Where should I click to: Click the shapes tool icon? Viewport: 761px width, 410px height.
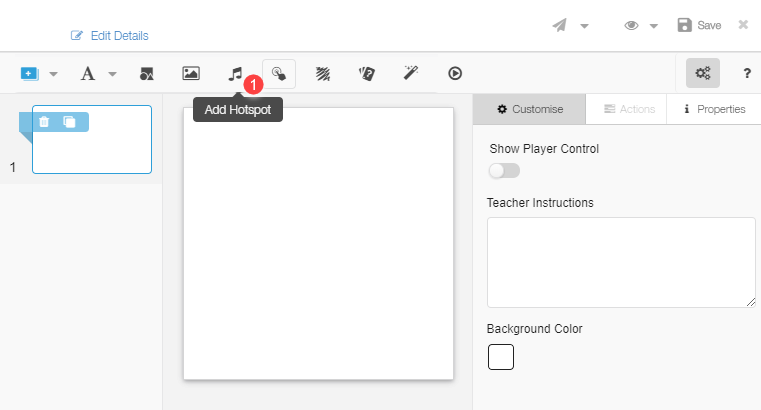146,73
